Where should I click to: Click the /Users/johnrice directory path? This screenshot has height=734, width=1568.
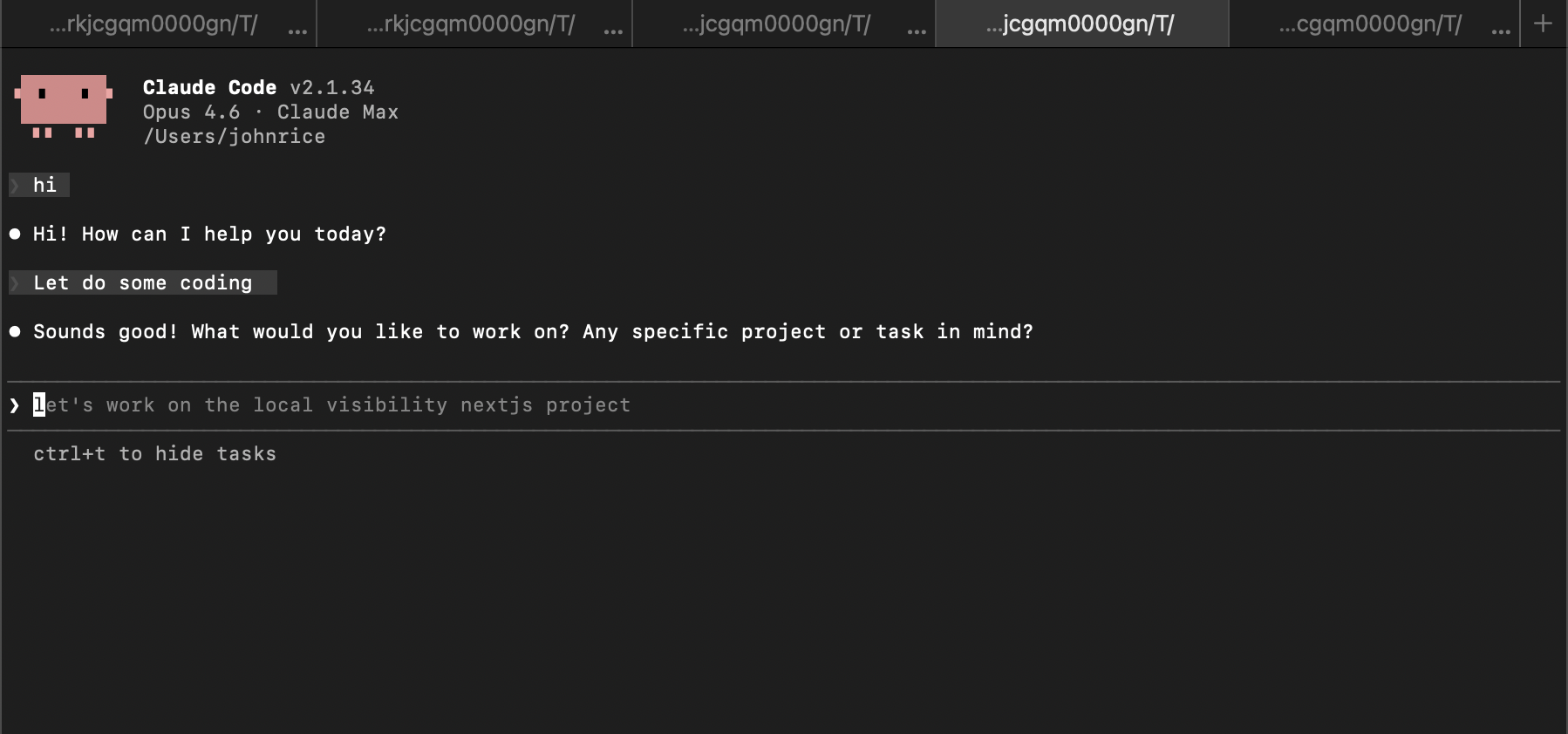pos(235,136)
